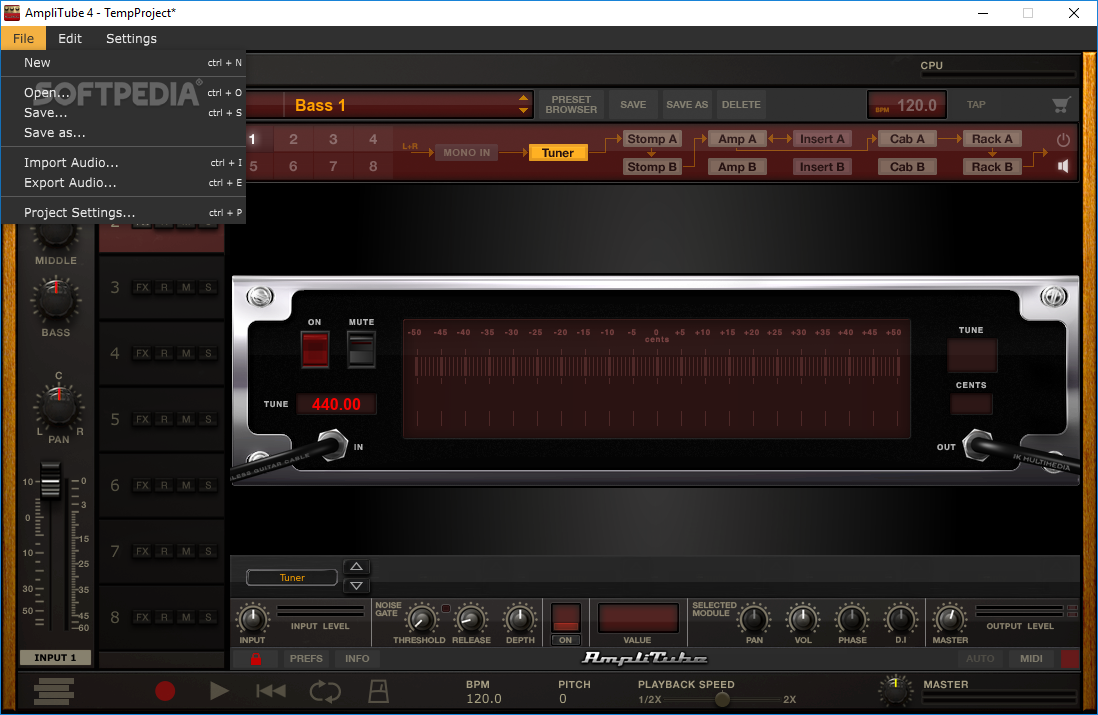
Task: Open the track view hamburger icon
Action: click(54, 692)
